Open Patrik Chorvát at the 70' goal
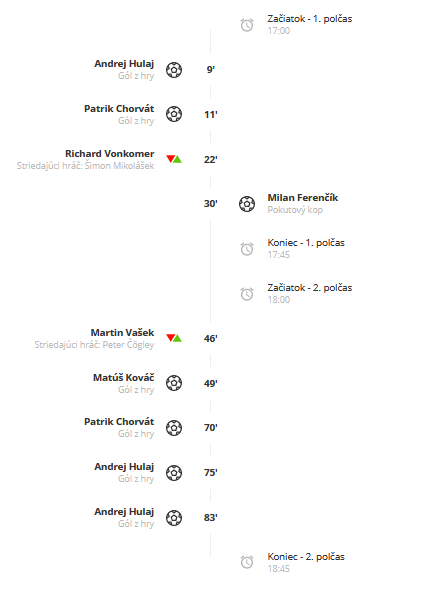The width and height of the screenshot is (428, 597). coord(119,421)
